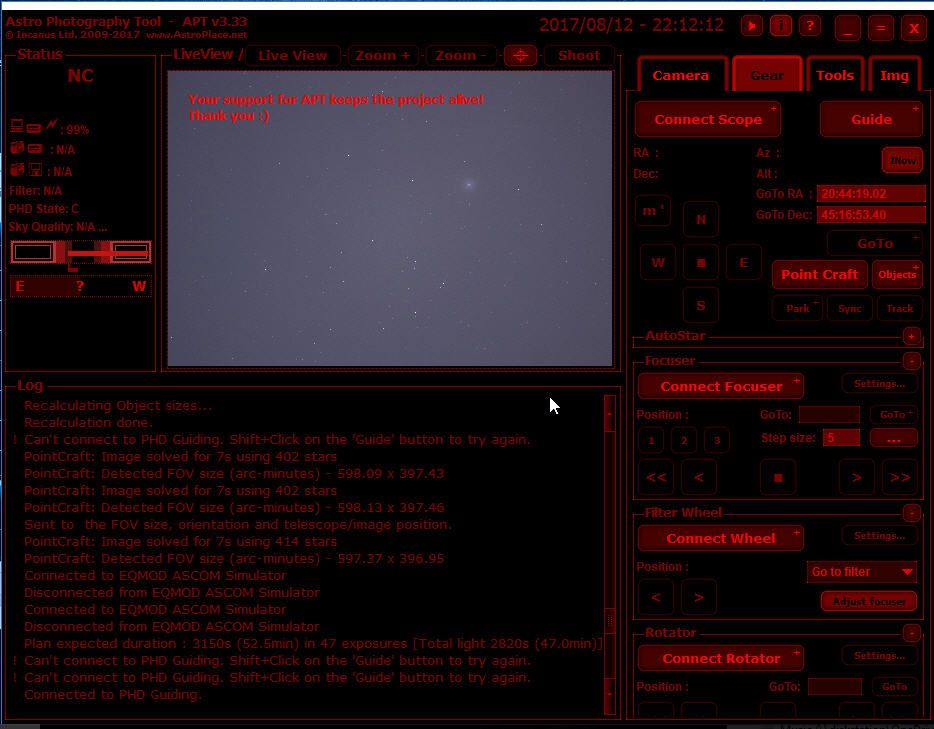Viewport: 934px width, 729px height.
Task: Expand the AutoStar section
Action: pos(911,337)
